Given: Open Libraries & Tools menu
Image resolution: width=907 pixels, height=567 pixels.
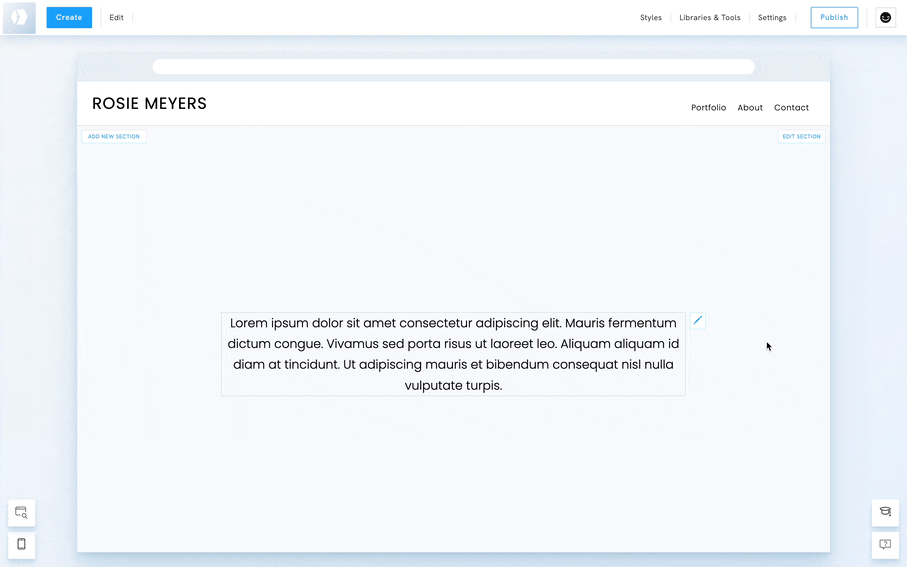Looking at the screenshot, I should (710, 17).
